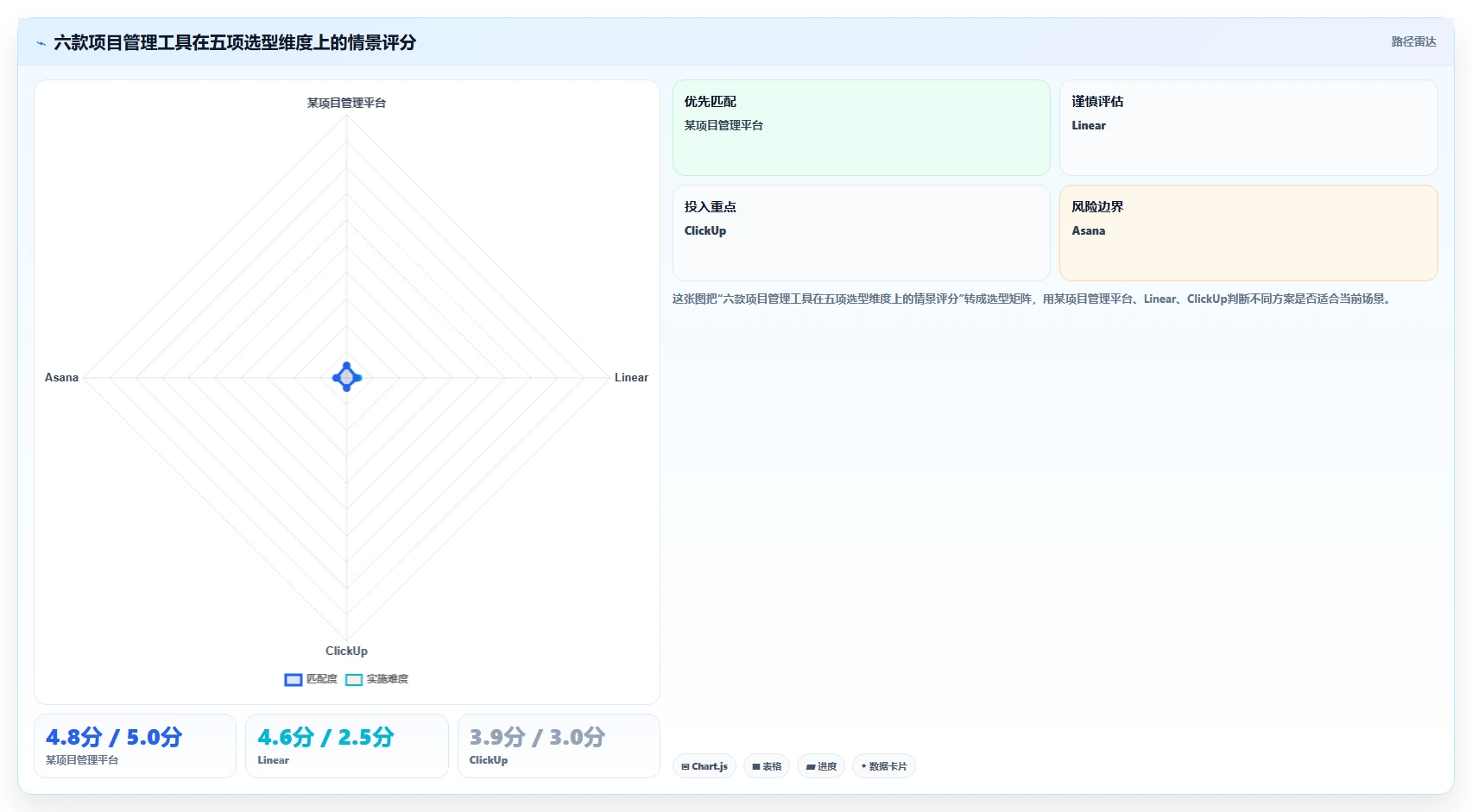Click the 某项目管理平台 caption under 4.8分
1472x812 pixels.
click(x=82, y=760)
